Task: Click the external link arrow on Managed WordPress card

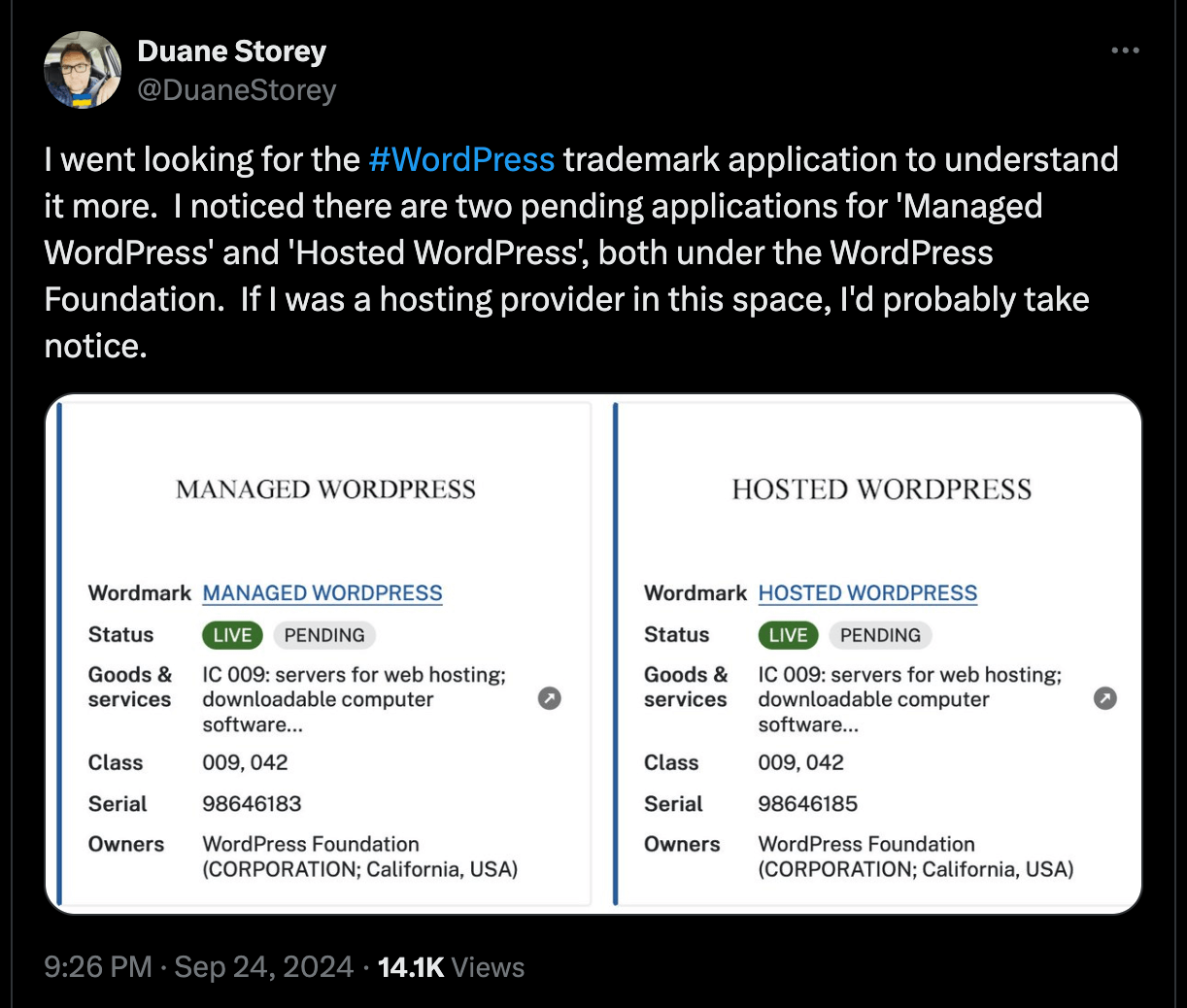Action: tap(549, 698)
